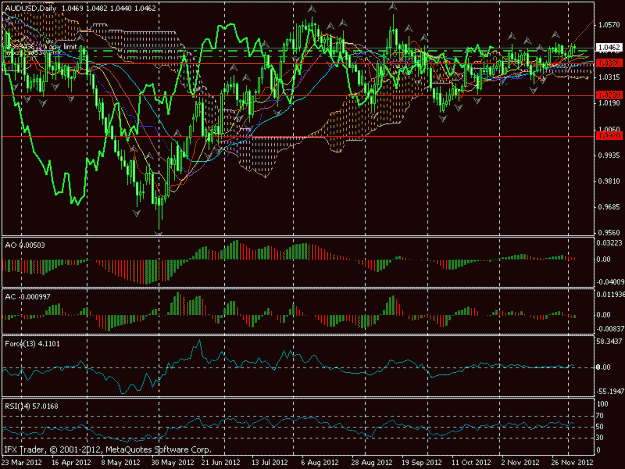This screenshot has width=625, height=469.
Task: Click the 6 Aug 2012 date label
Action: tap(319, 462)
